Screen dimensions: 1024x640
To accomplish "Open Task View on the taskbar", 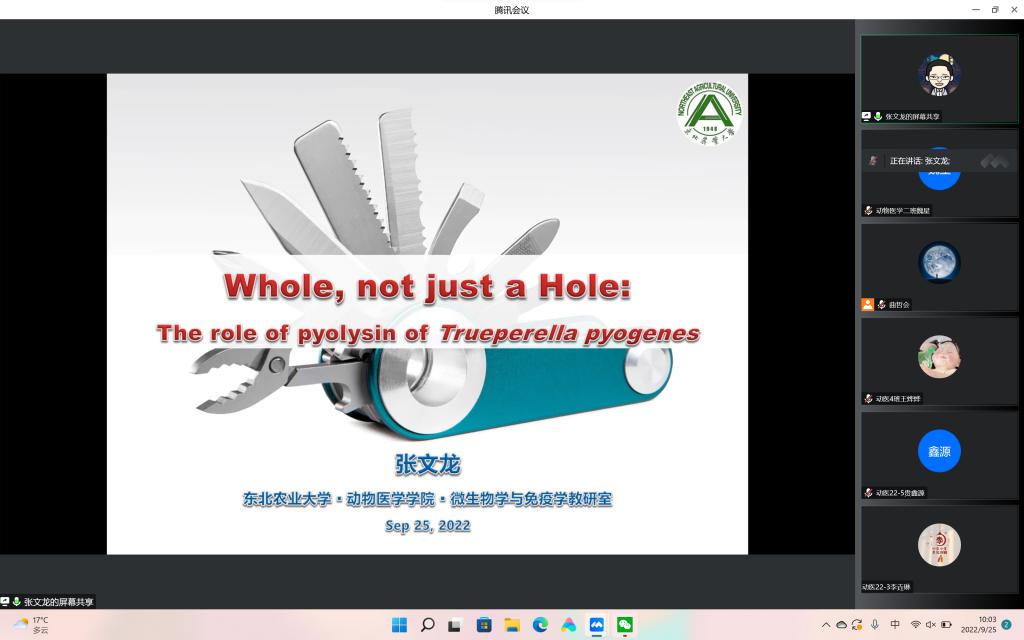I will click(455, 625).
